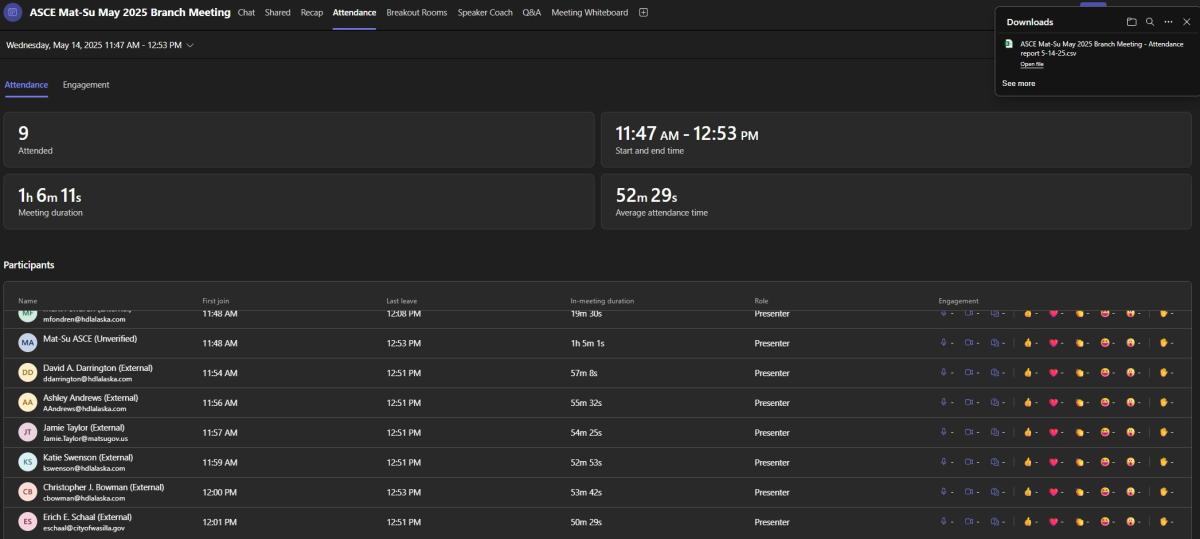Screen dimensions: 1200x539
Task: Click eschaal@cityofwasilla.gov email text
Action: pos(84,528)
